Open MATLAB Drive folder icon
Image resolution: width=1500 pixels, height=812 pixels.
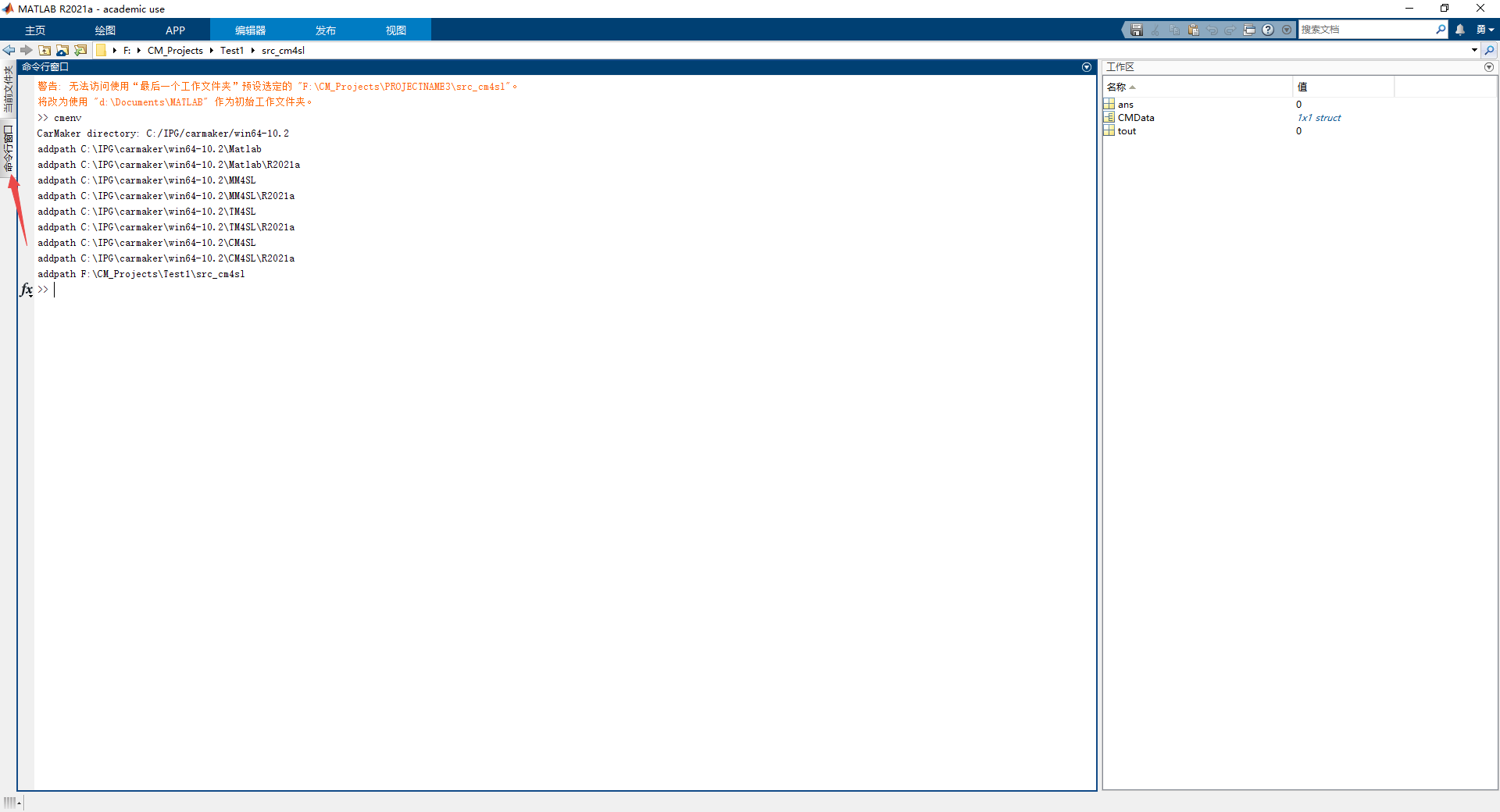[x=62, y=50]
